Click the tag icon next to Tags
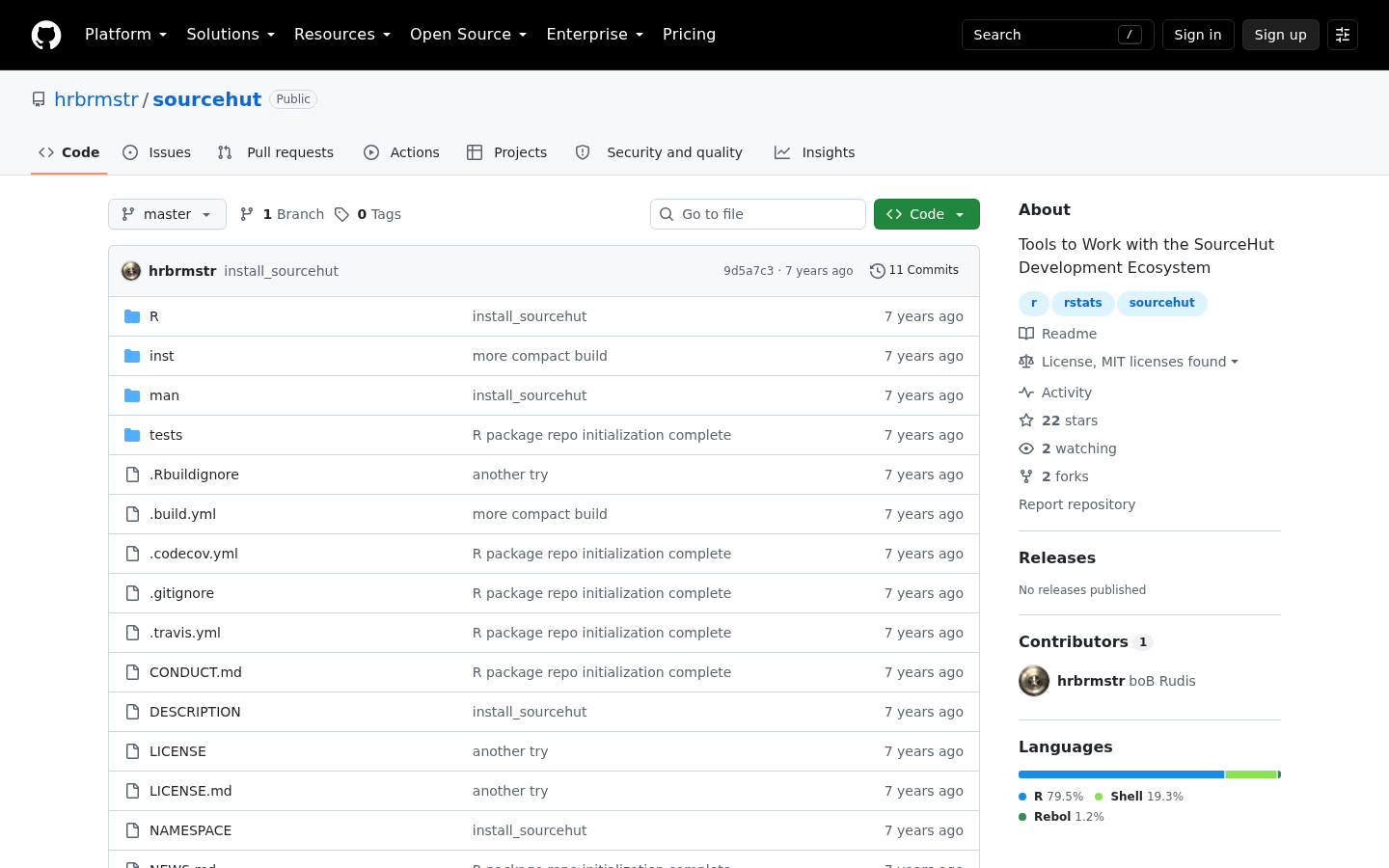 tap(341, 214)
